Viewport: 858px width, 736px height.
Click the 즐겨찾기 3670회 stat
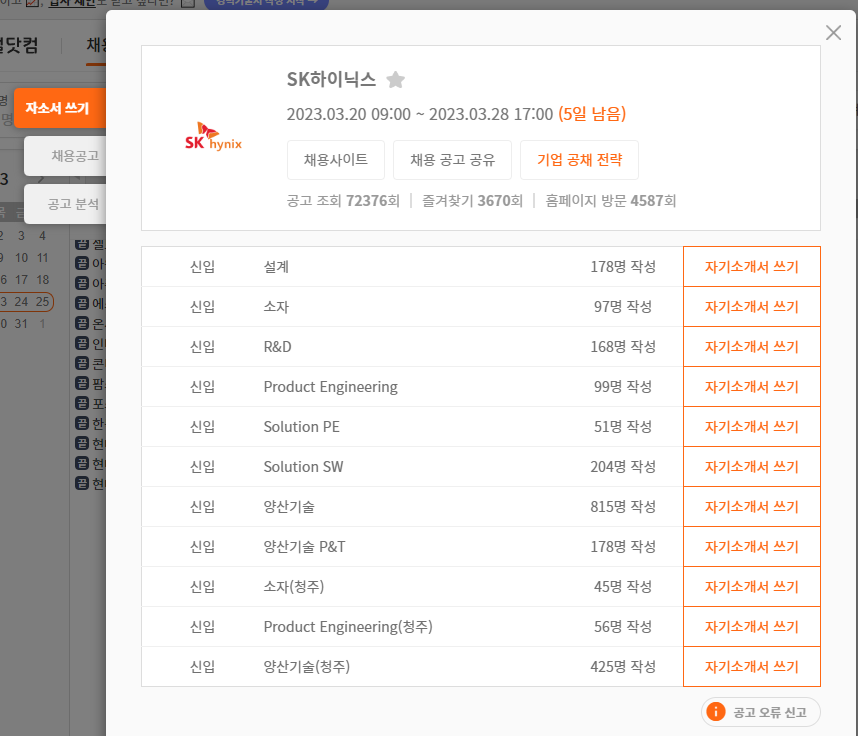coord(472,201)
